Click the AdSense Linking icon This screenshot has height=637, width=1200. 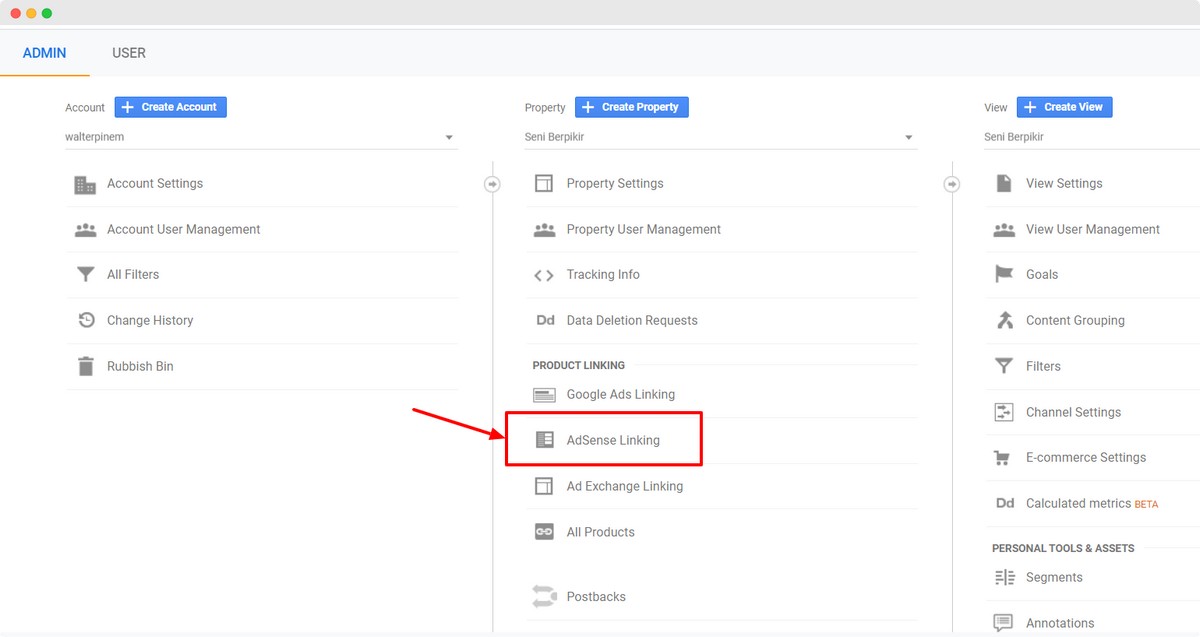point(545,440)
